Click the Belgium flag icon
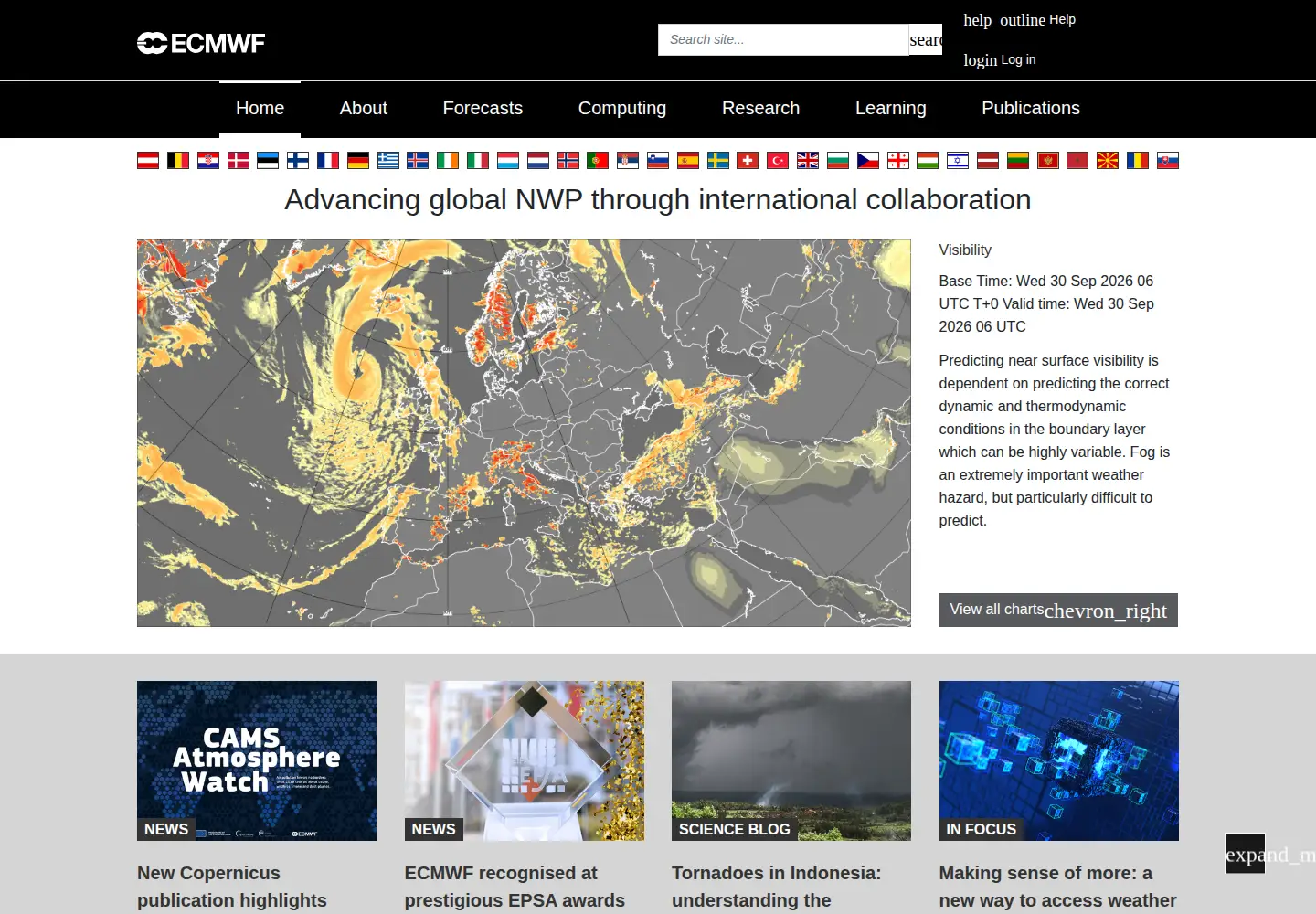Image resolution: width=1316 pixels, height=914 pixels. (x=178, y=161)
